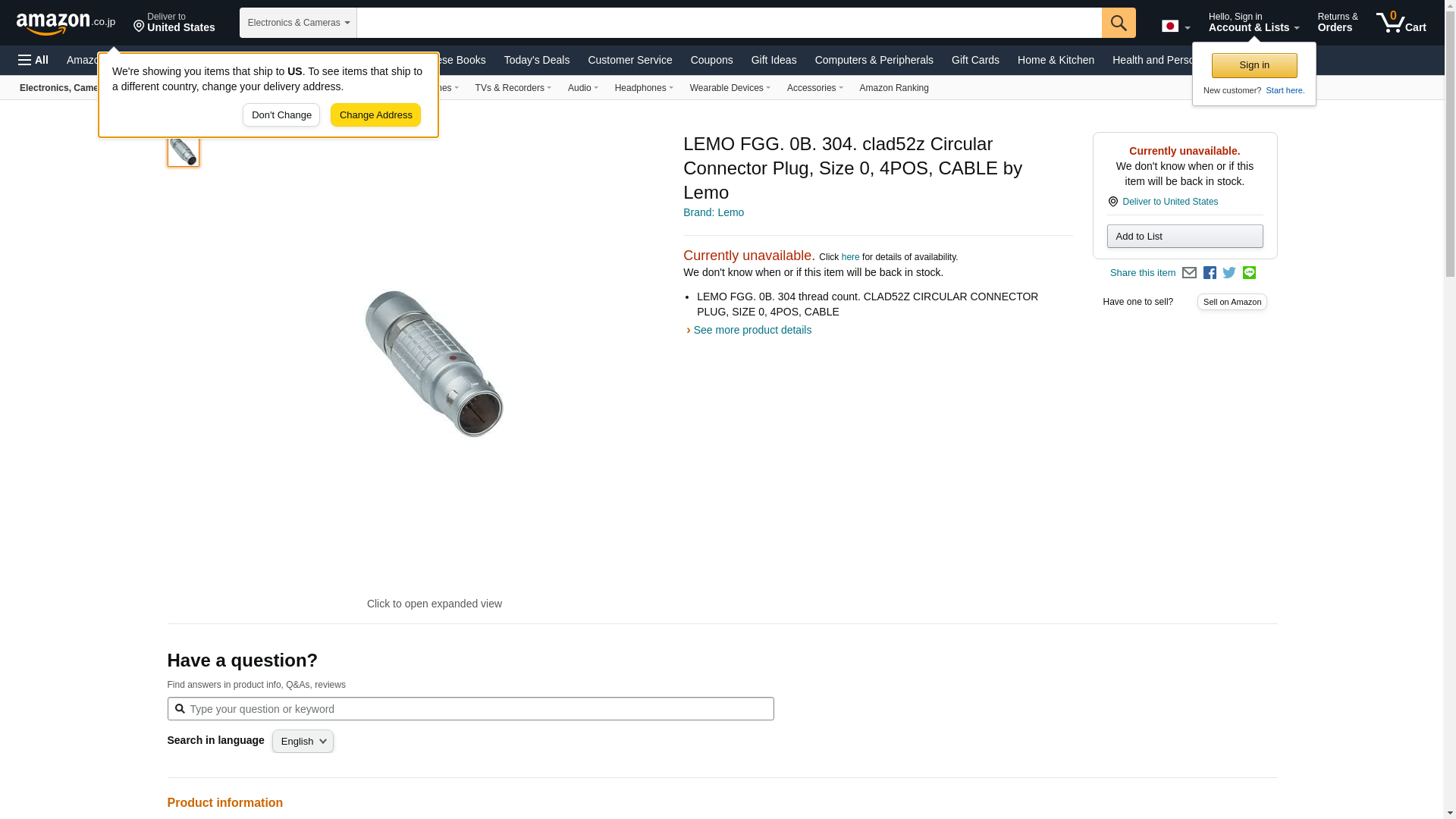
Task: Open the English search language dropdown
Action: click(x=303, y=742)
